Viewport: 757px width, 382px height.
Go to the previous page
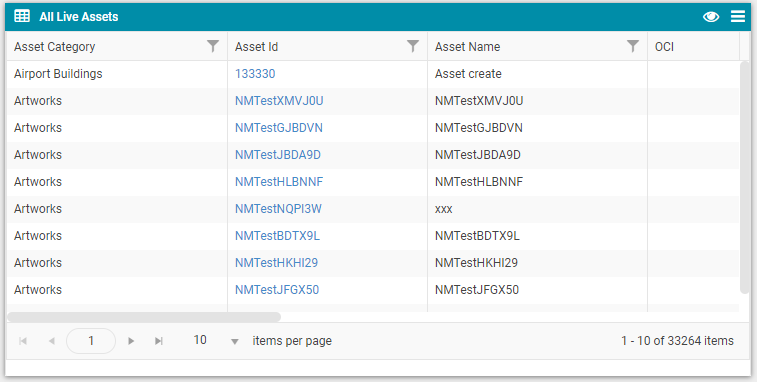[x=52, y=341]
